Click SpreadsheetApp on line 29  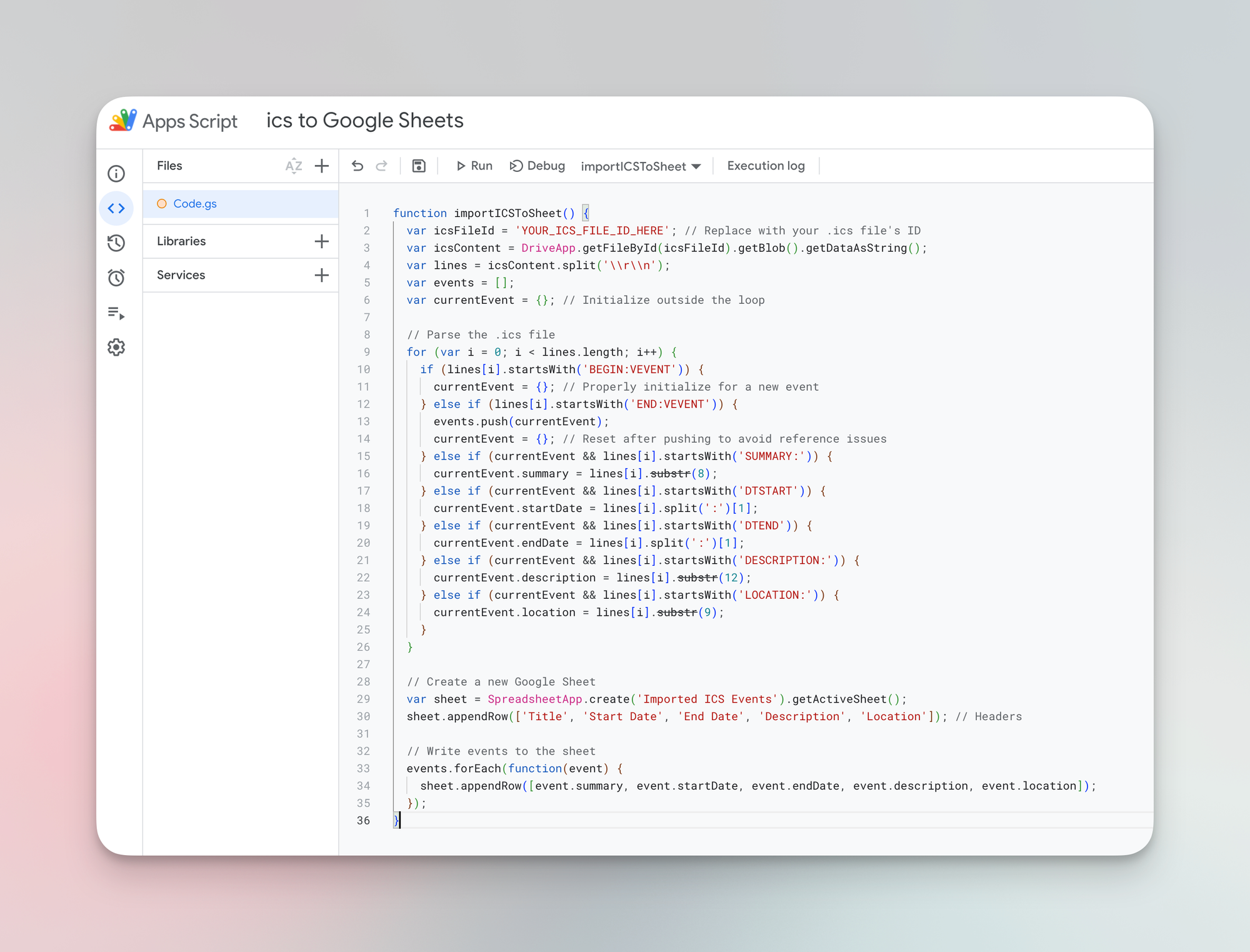(535, 699)
